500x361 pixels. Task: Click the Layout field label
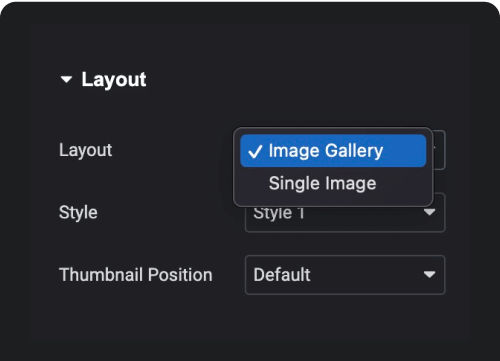[x=86, y=150]
